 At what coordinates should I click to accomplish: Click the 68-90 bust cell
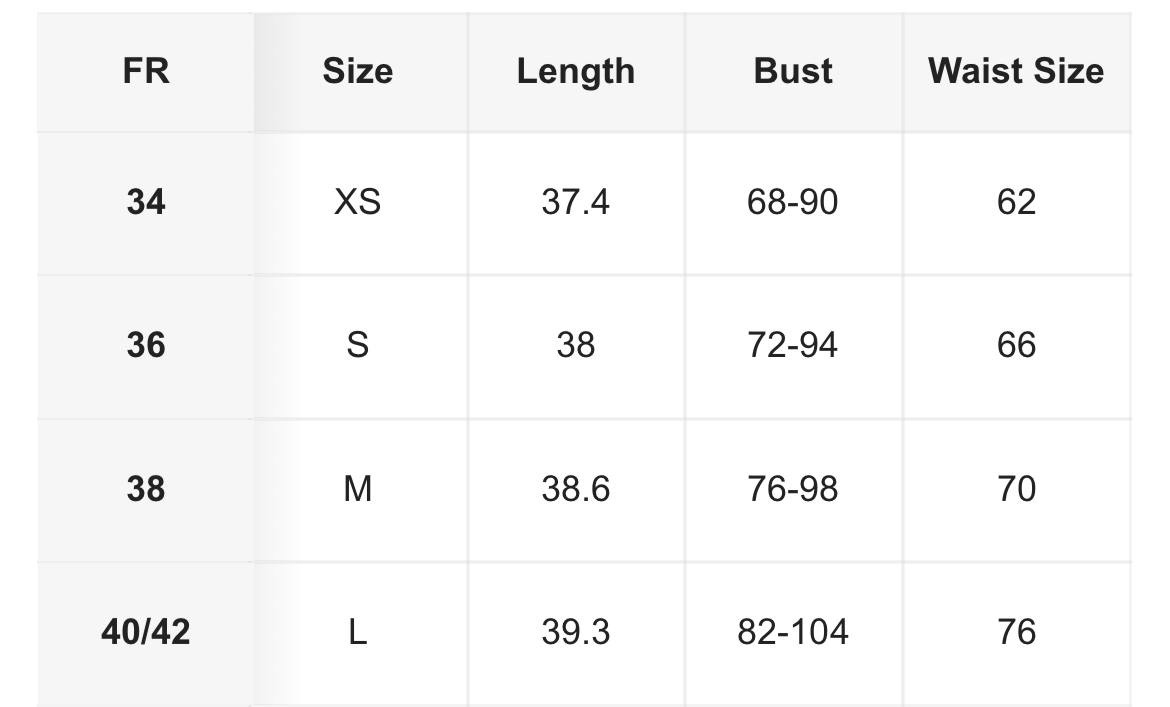point(792,202)
